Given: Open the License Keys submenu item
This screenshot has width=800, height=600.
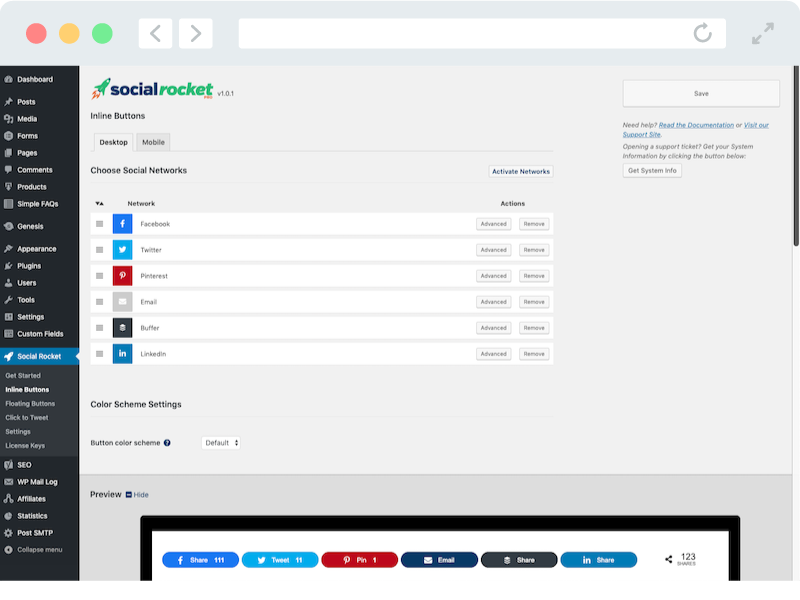Looking at the screenshot, I should point(25,446).
